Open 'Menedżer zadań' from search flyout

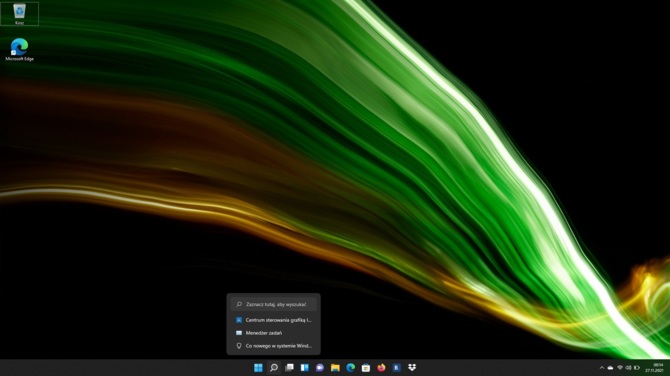pyautogui.click(x=273, y=333)
